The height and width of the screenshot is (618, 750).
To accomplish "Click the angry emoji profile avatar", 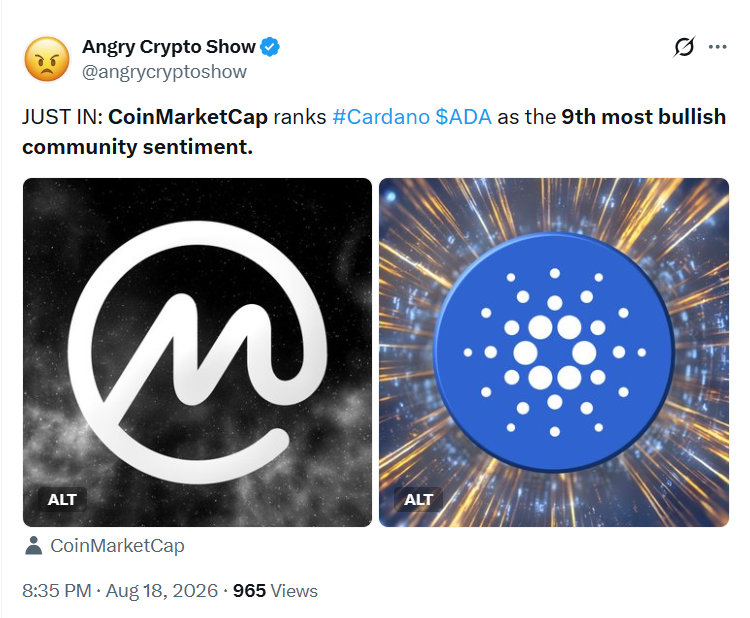I will tap(47, 59).
